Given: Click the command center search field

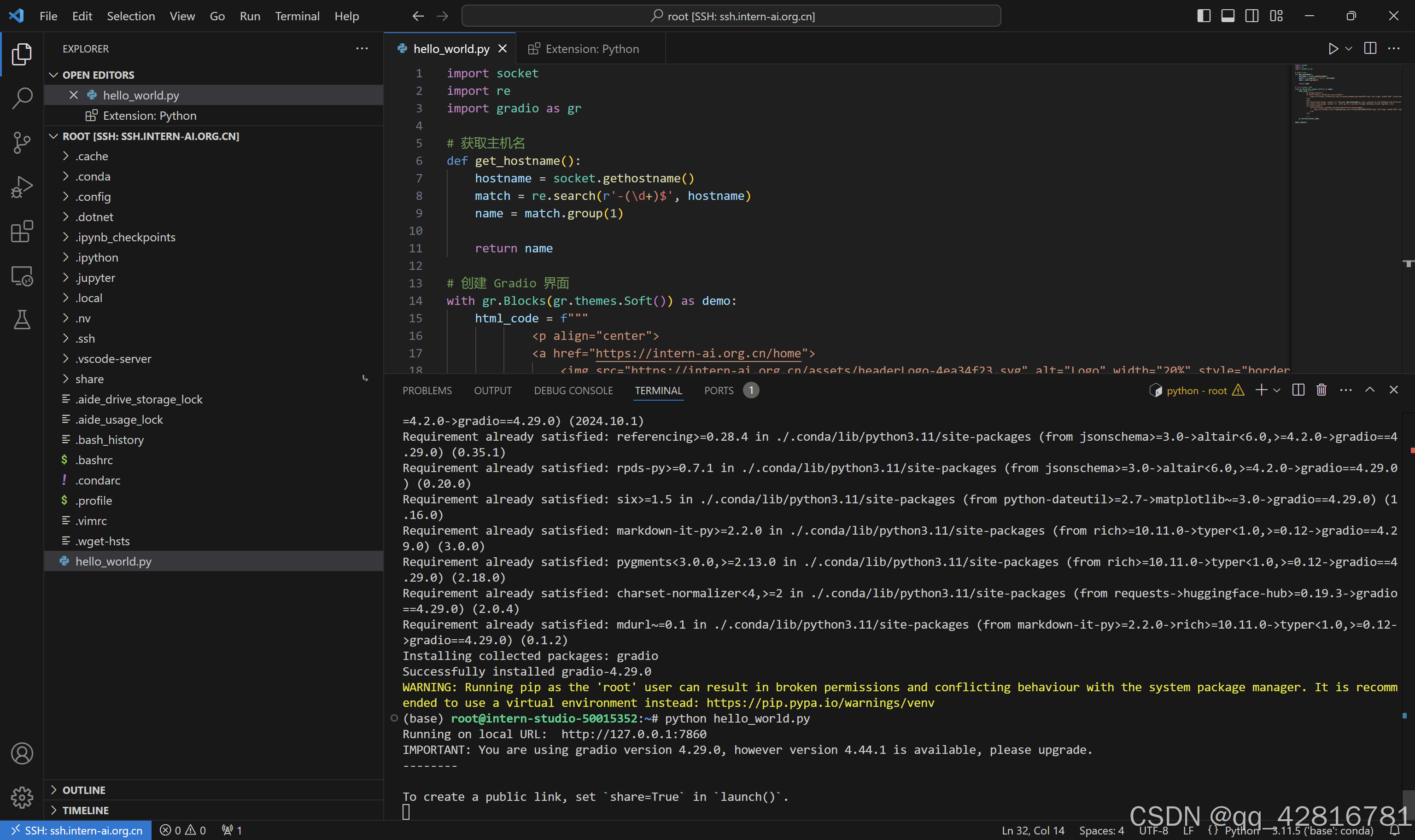Looking at the screenshot, I should point(731,16).
